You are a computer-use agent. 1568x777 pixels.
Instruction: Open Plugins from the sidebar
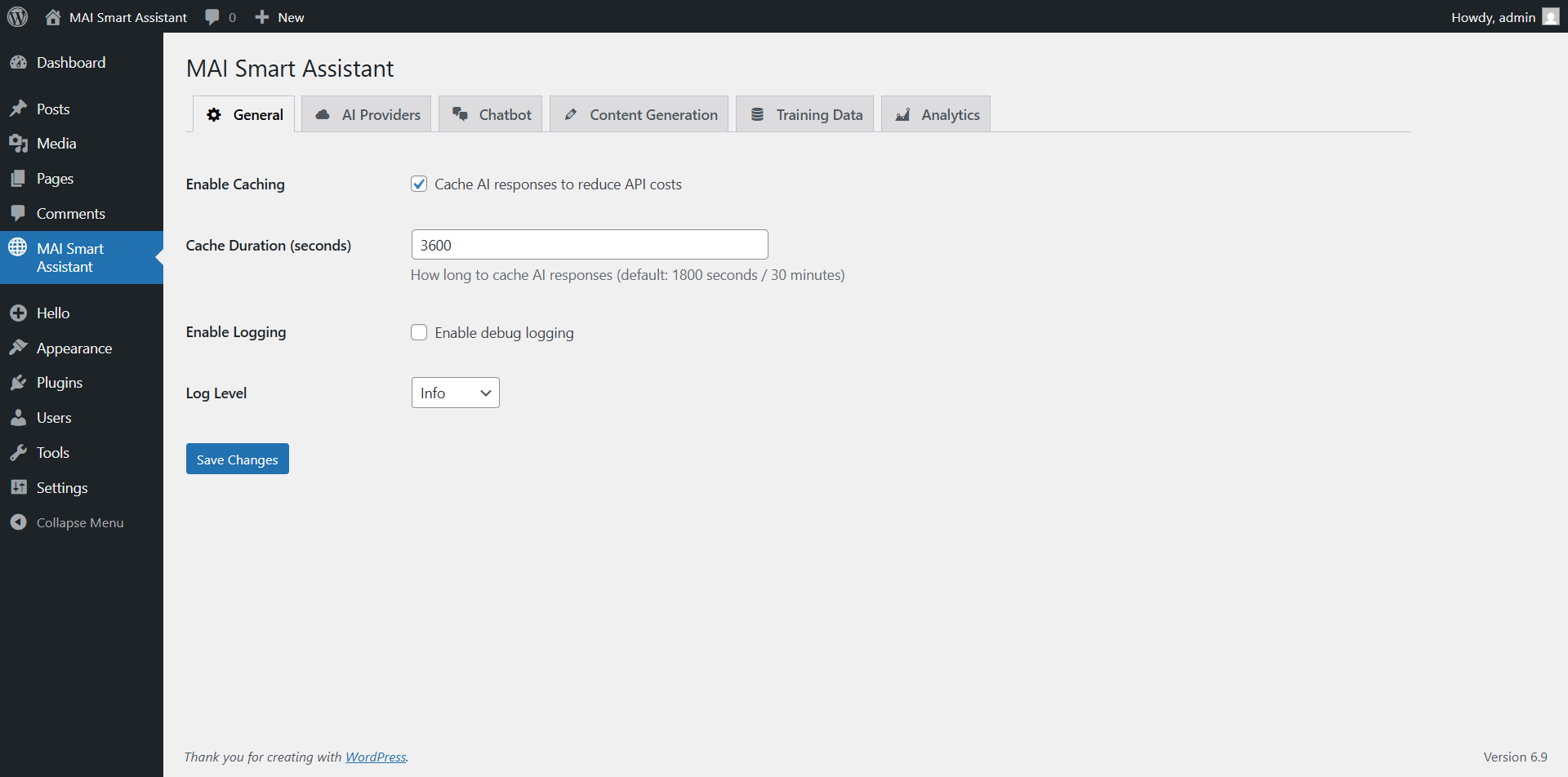pyautogui.click(x=82, y=383)
